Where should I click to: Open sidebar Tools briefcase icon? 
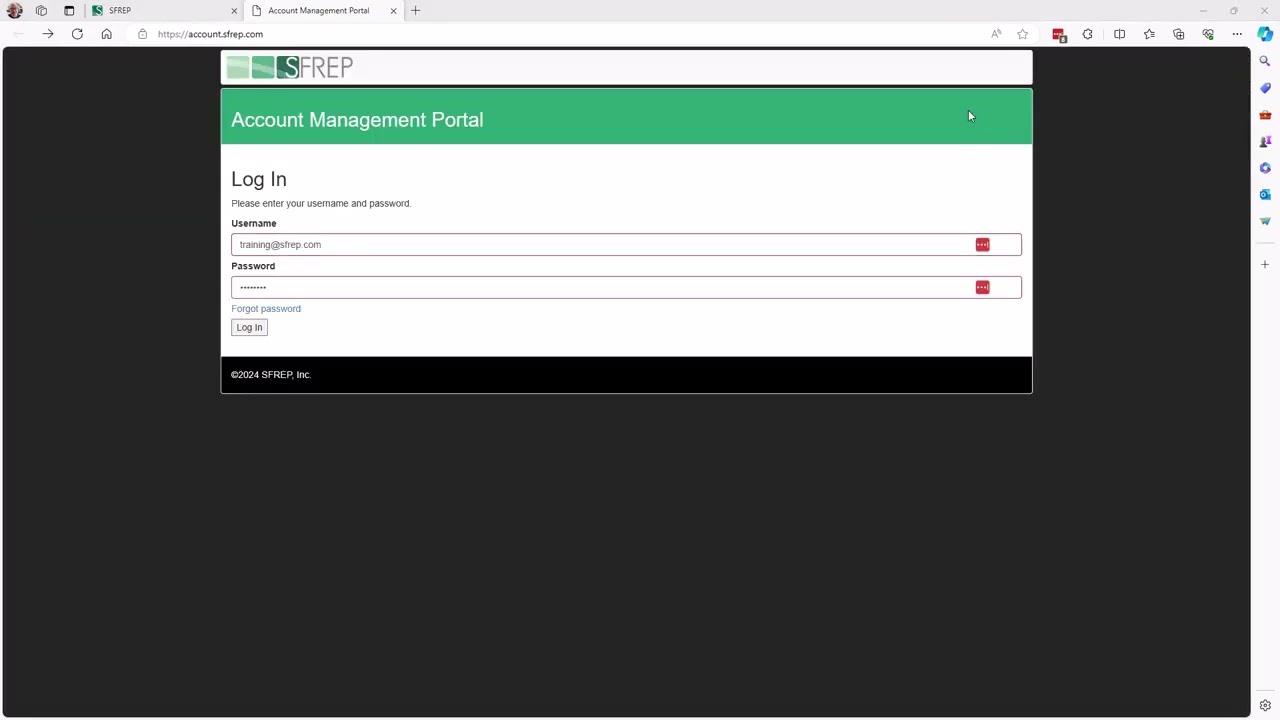1265,115
